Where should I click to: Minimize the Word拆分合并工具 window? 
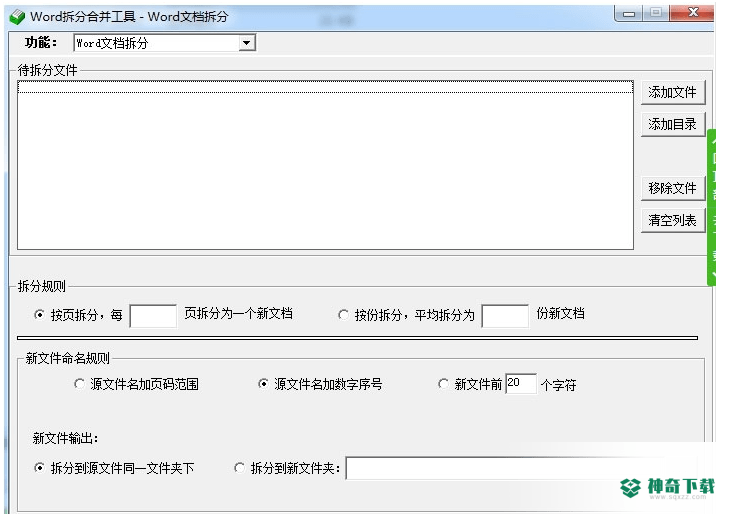629,13
